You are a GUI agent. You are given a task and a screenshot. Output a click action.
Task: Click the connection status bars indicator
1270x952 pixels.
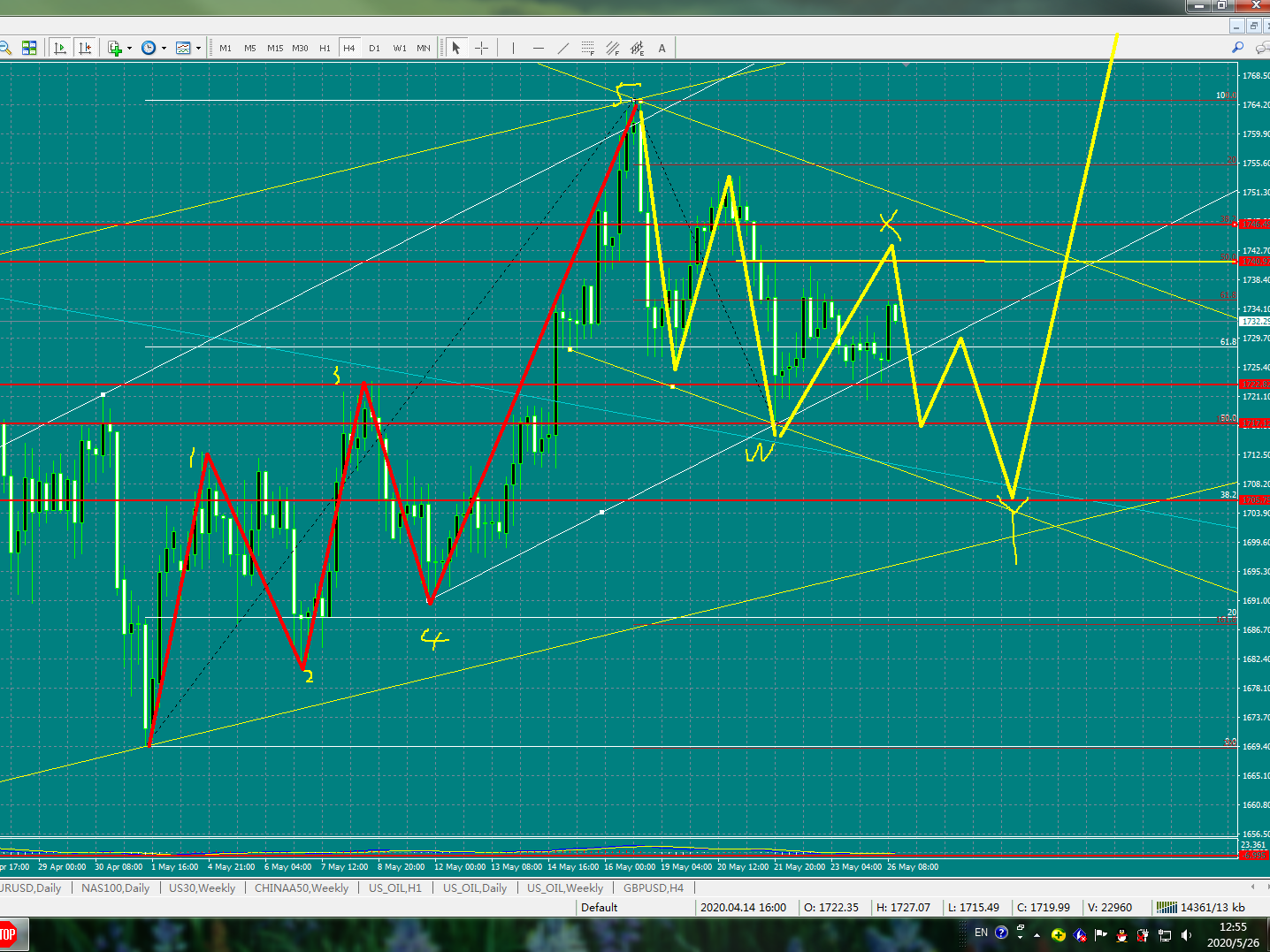[x=1167, y=907]
